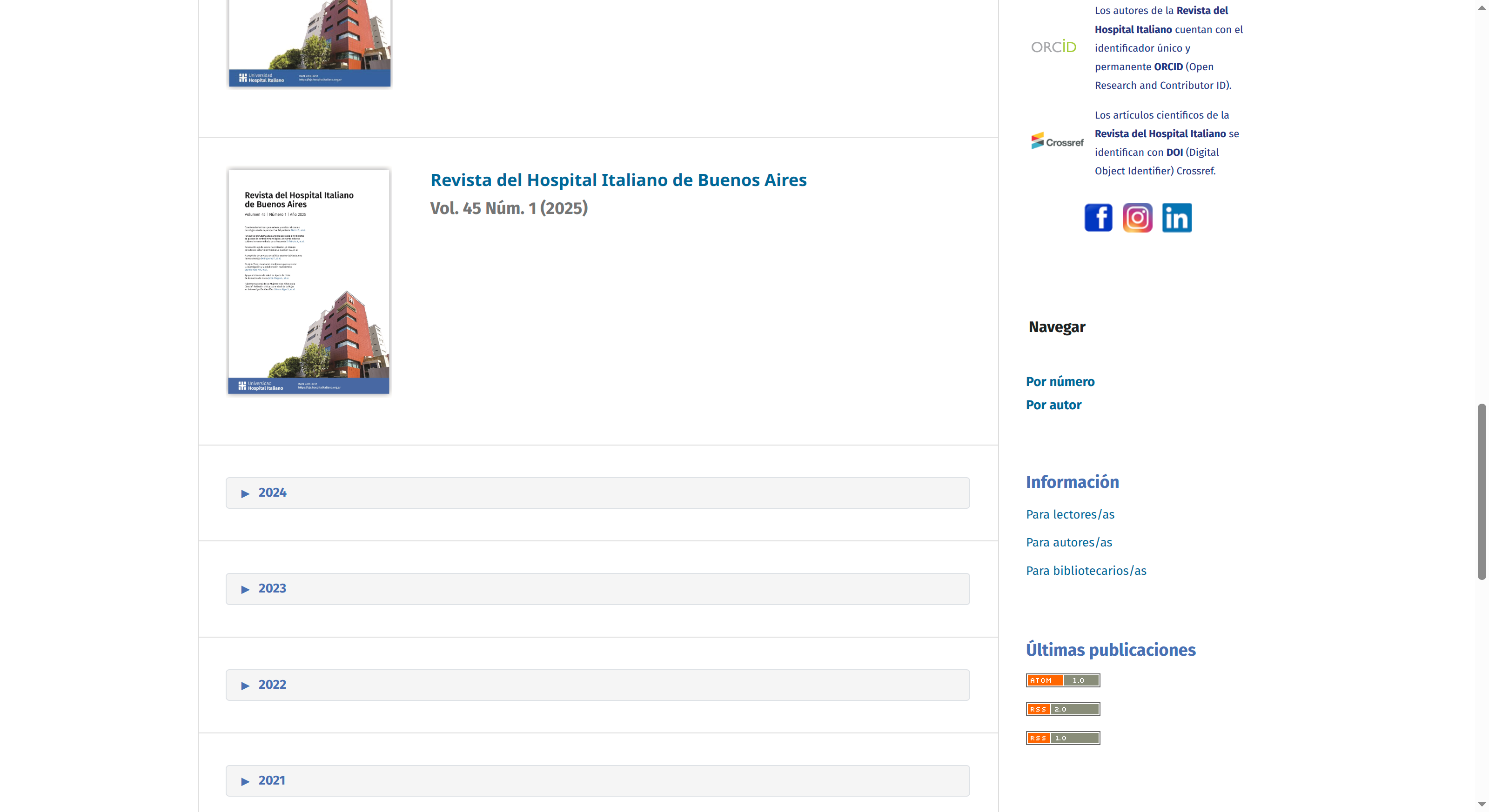Image resolution: width=1489 pixels, height=812 pixels.
Task: Open Revista del Hospital Italiano de Buenos Aires title link
Action: tap(618, 180)
